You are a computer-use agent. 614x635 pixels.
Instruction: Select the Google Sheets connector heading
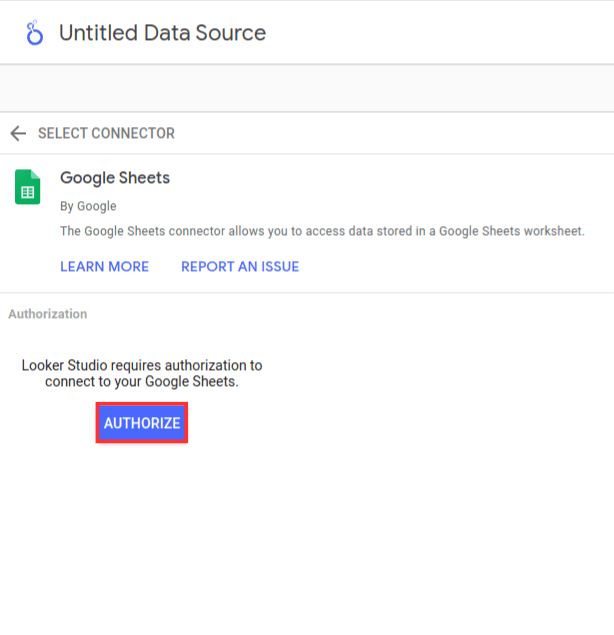pyautogui.click(x=115, y=178)
